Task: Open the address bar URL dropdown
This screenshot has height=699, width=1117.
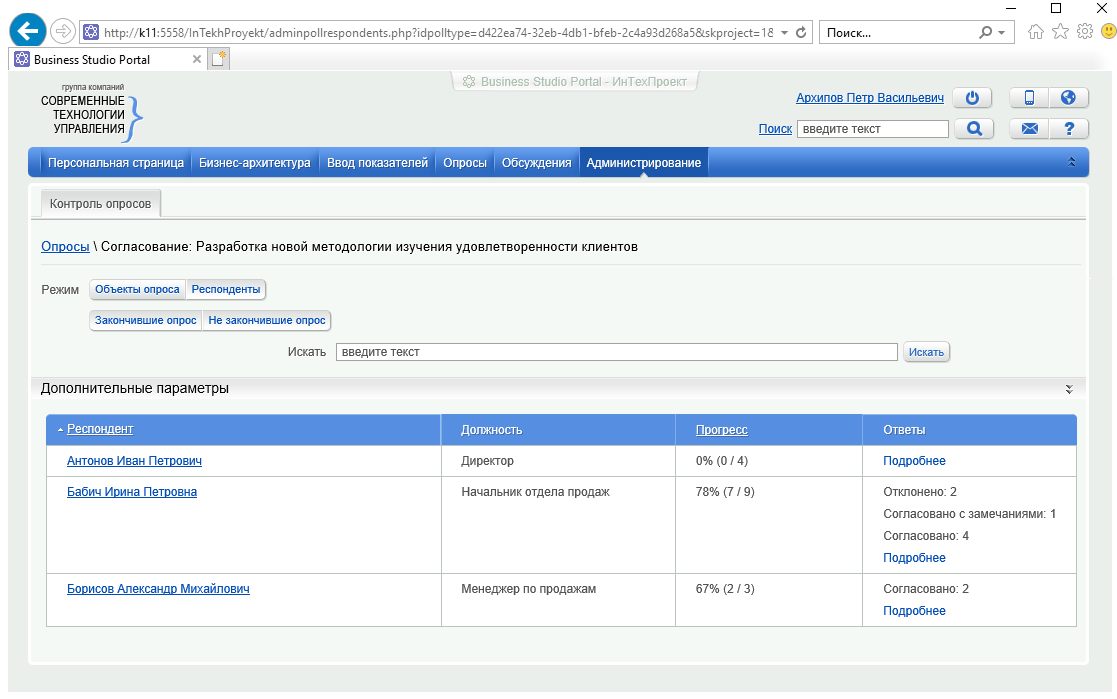Action: (x=783, y=32)
